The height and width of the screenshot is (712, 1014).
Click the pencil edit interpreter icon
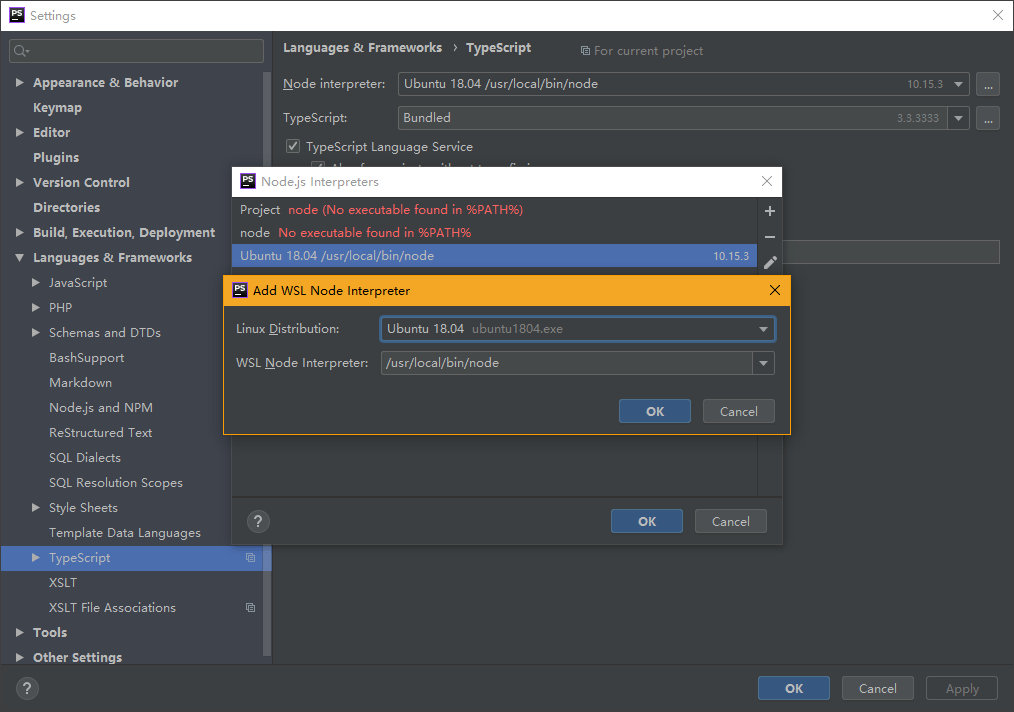(770, 263)
